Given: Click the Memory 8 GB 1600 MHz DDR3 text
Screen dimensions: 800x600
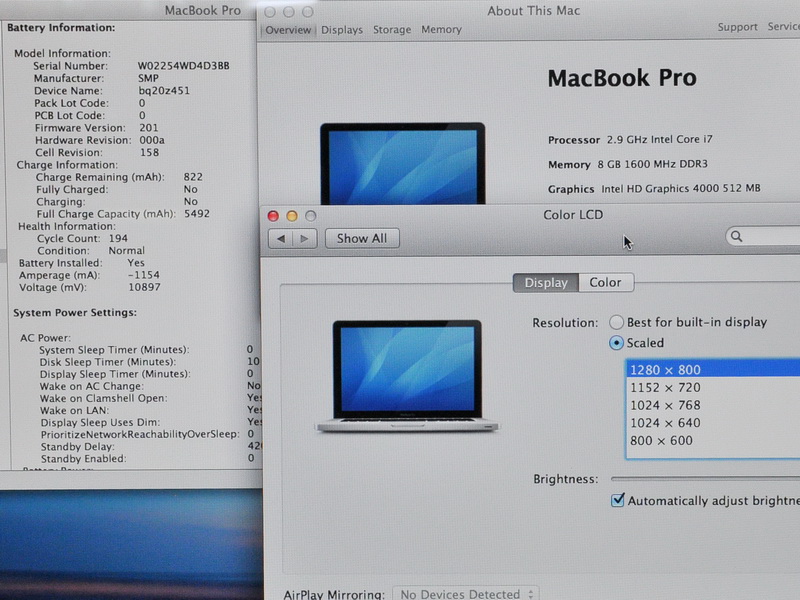Looking at the screenshot, I should coord(628,164).
